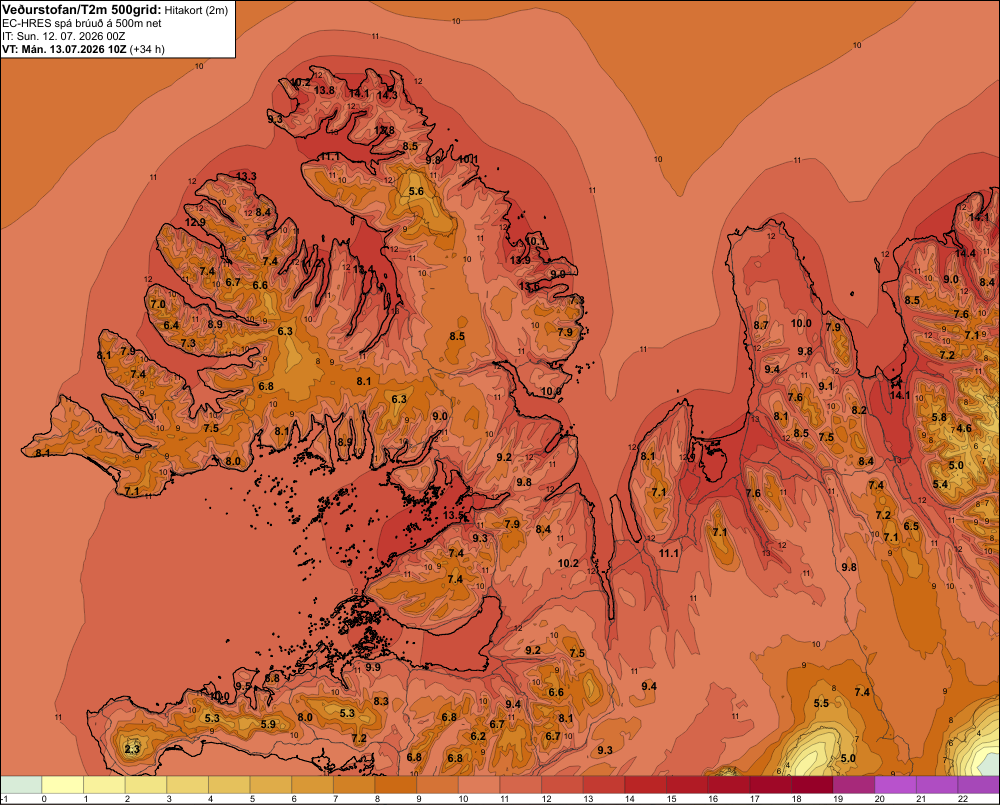Viewport: 1000px width, 805px height.
Task: Click the "4.6" temperature value
Action: click(x=964, y=429)
